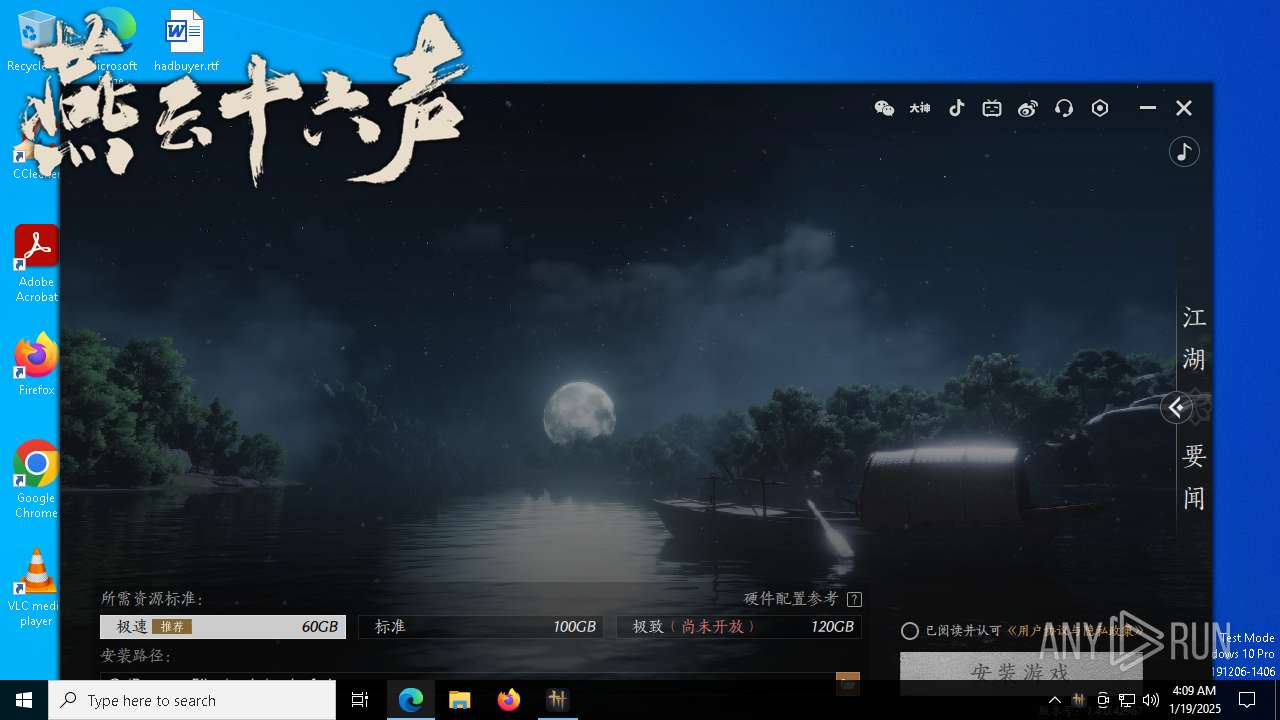1280x720 pixels.
Task: Open Firefox from taskbar
Action: [x=508, y=700]
